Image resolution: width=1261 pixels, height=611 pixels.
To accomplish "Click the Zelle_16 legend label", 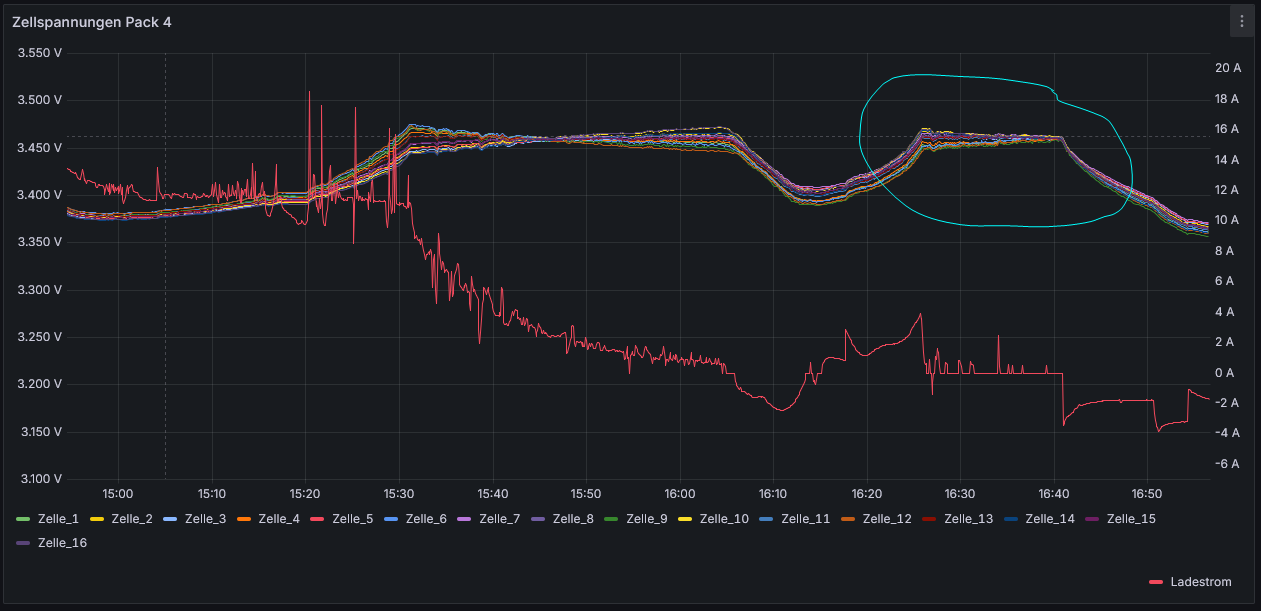I will pos(58,542).
